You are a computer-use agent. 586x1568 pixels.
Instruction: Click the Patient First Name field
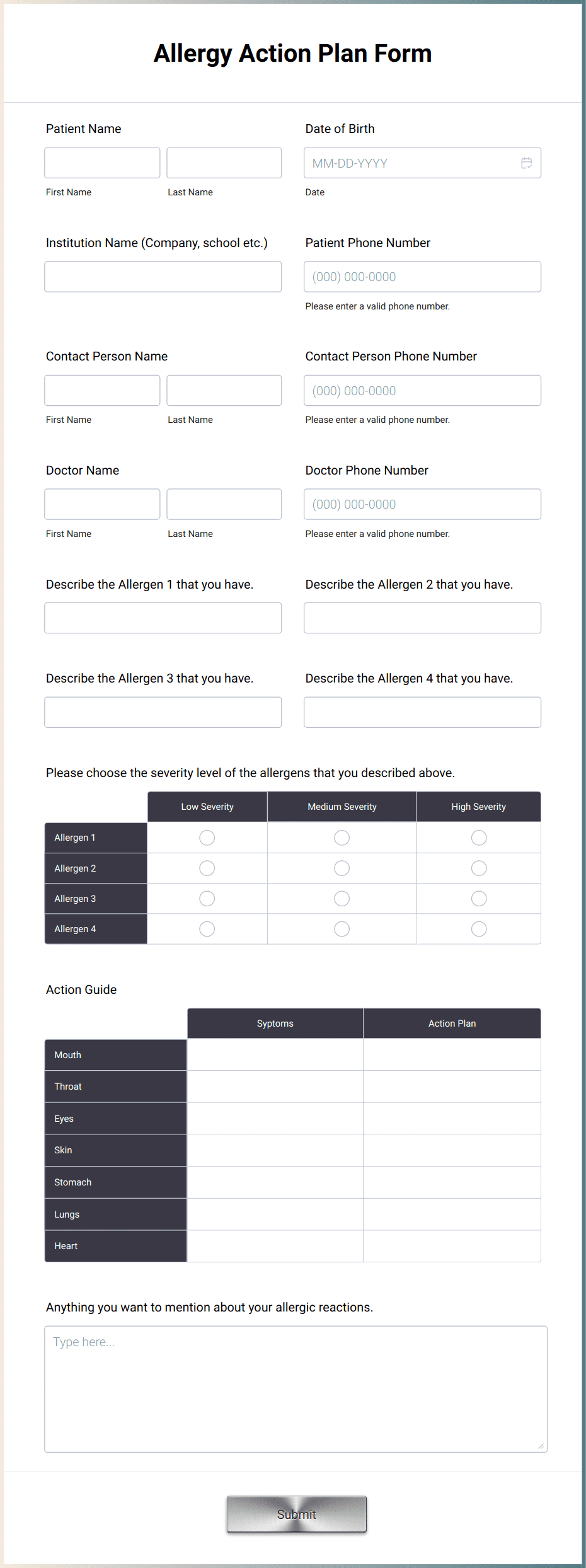101,163
